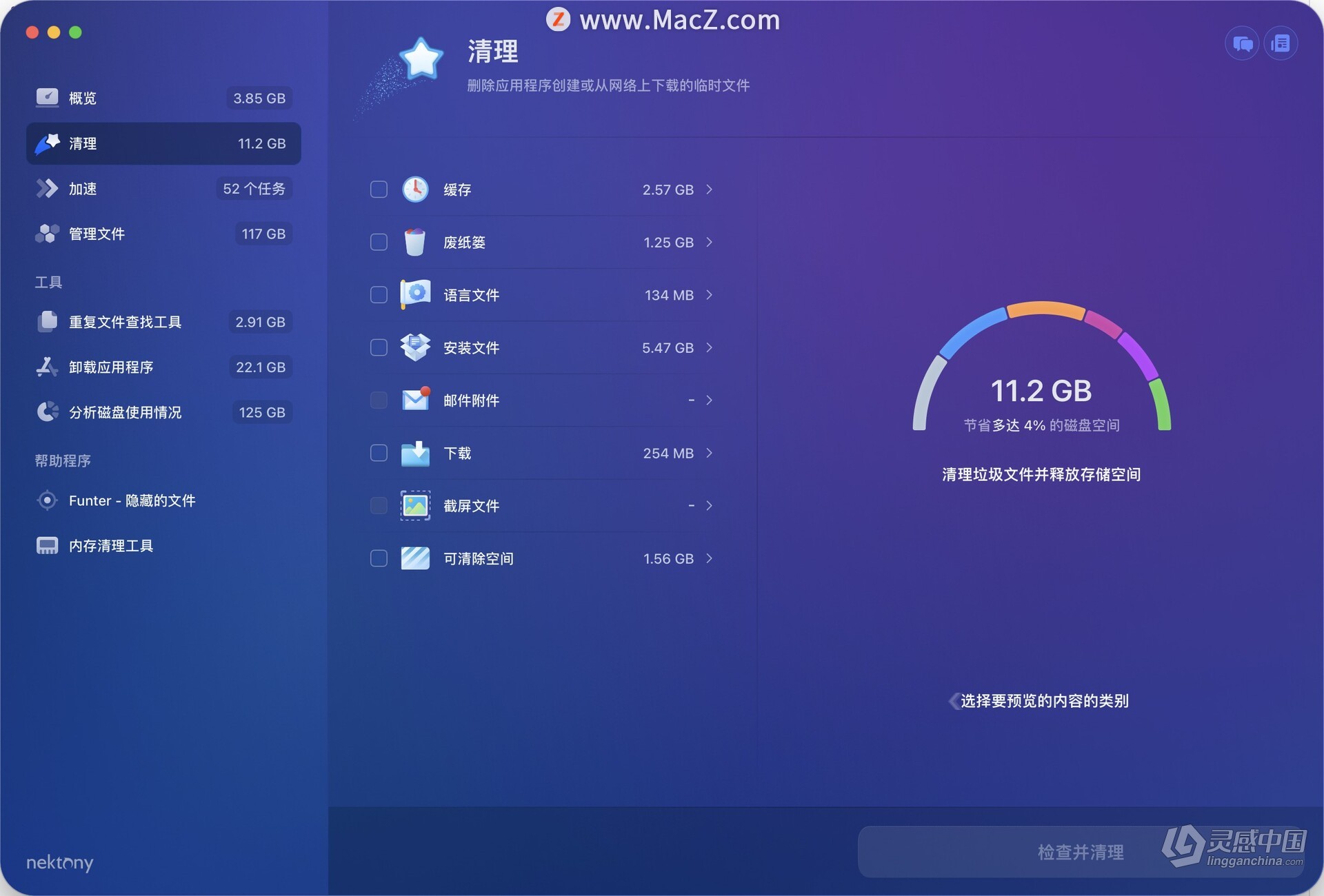Click the 卸载应用程序 uninstaller icon
The image size is (1324, 896).
click(x=47, y=367)
